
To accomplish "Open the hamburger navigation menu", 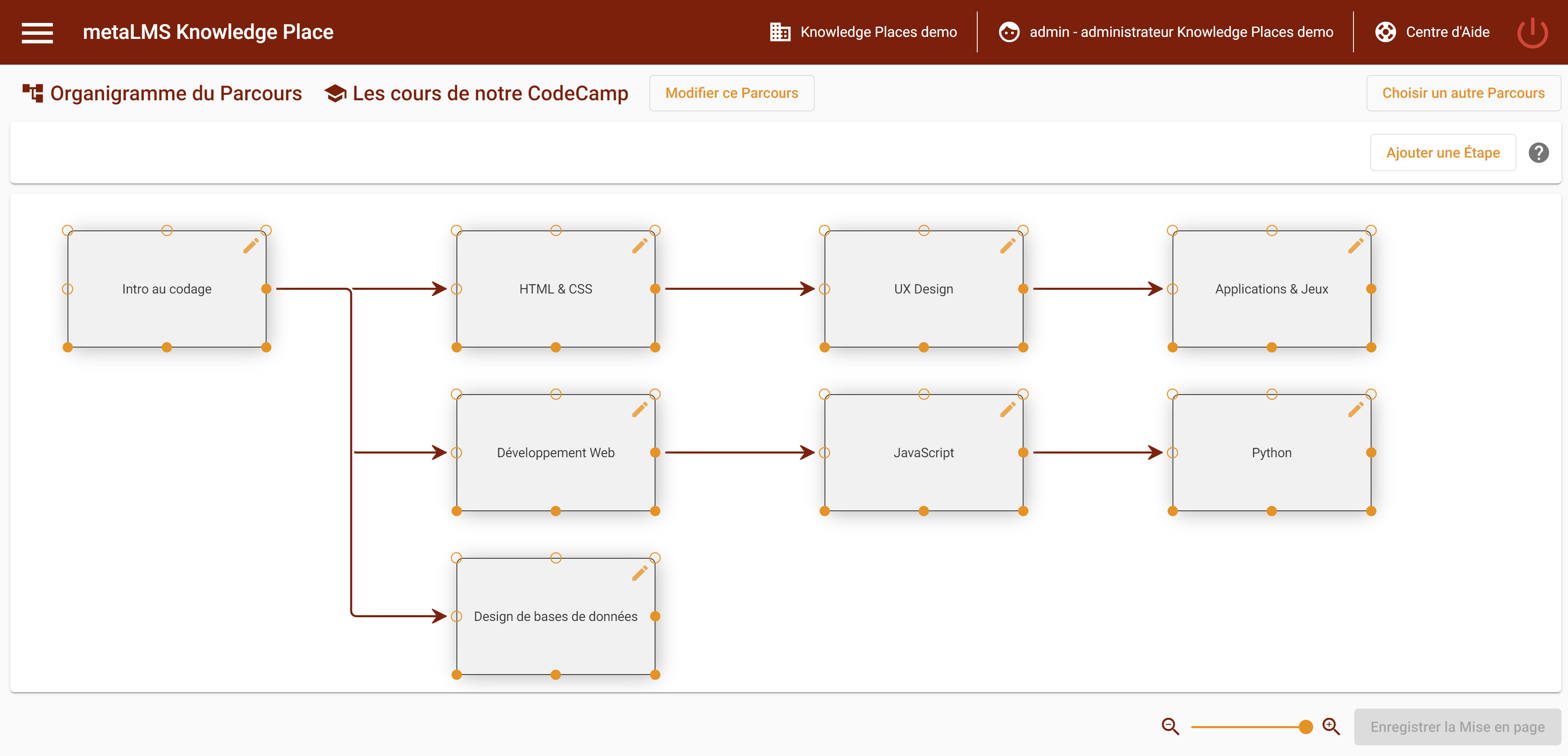I will point(37,32).
